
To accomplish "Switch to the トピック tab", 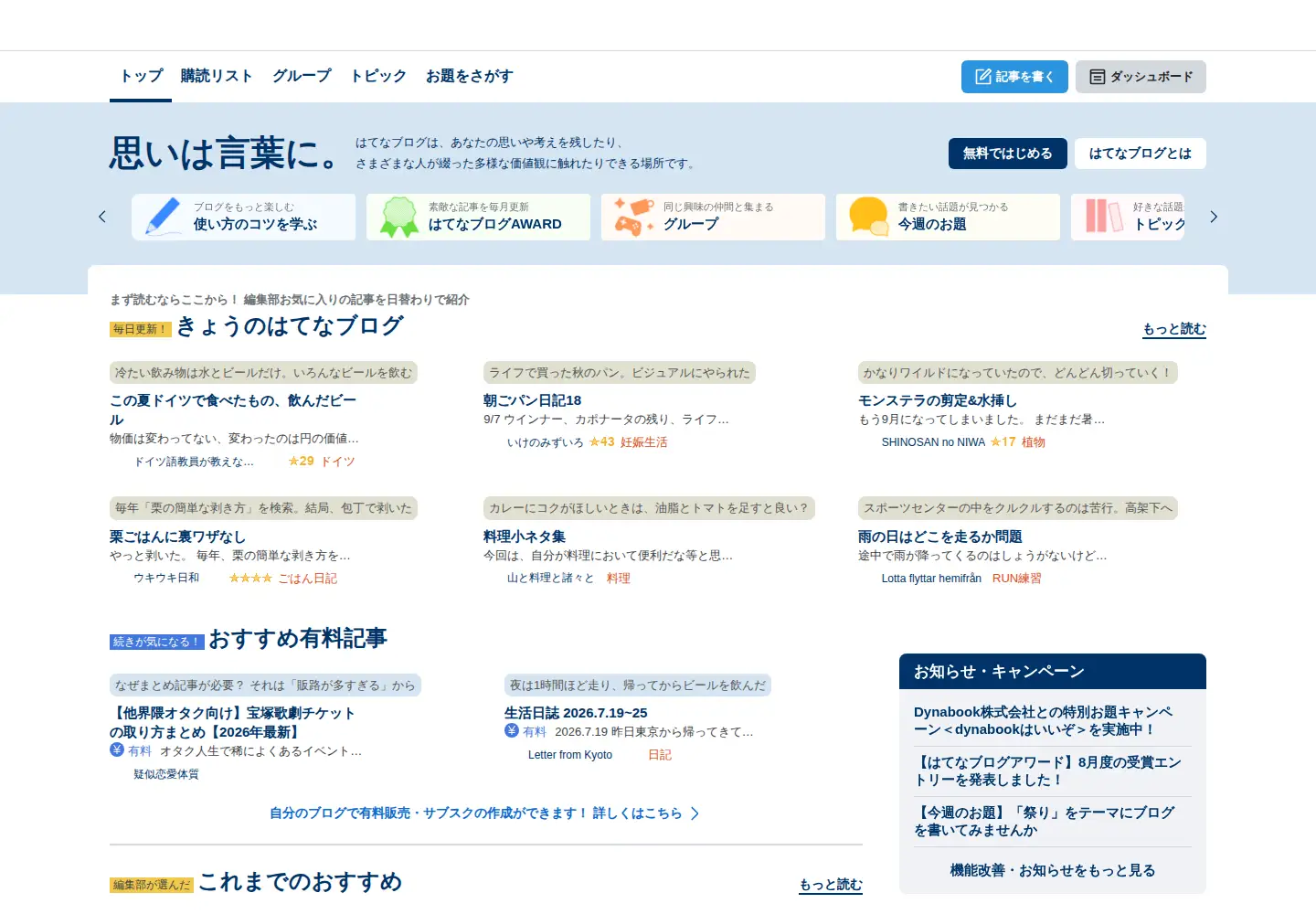I will 378,76.
